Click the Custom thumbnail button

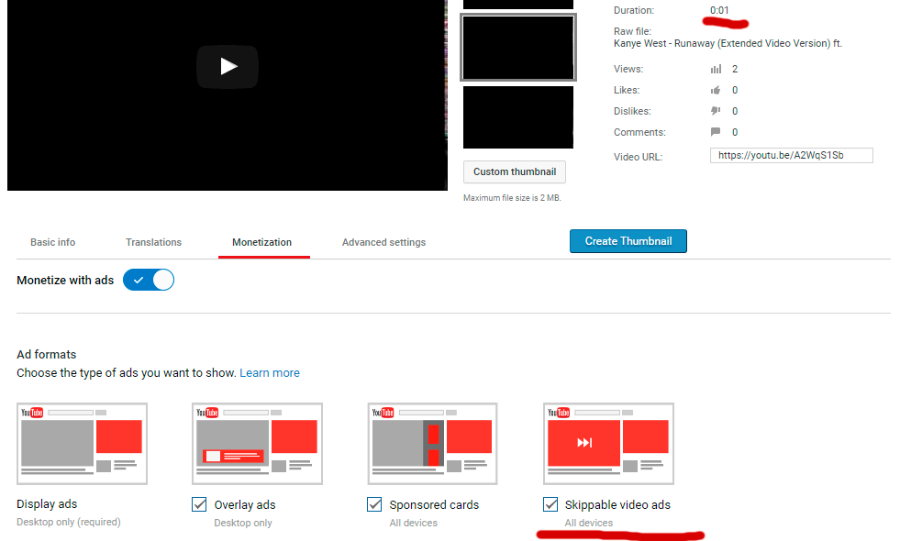514,172
